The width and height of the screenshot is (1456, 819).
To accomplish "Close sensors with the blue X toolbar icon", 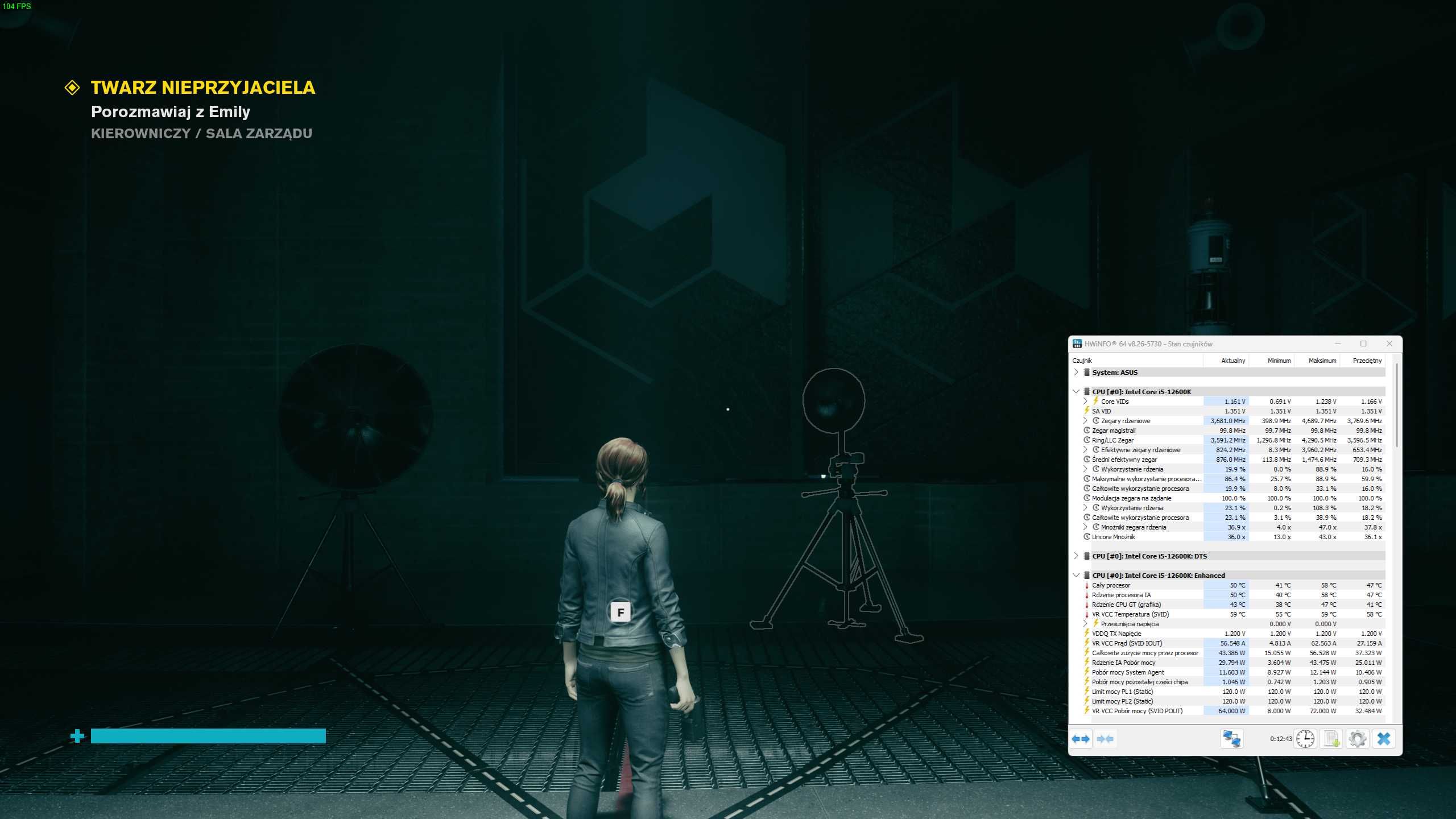I will 1384,739.
